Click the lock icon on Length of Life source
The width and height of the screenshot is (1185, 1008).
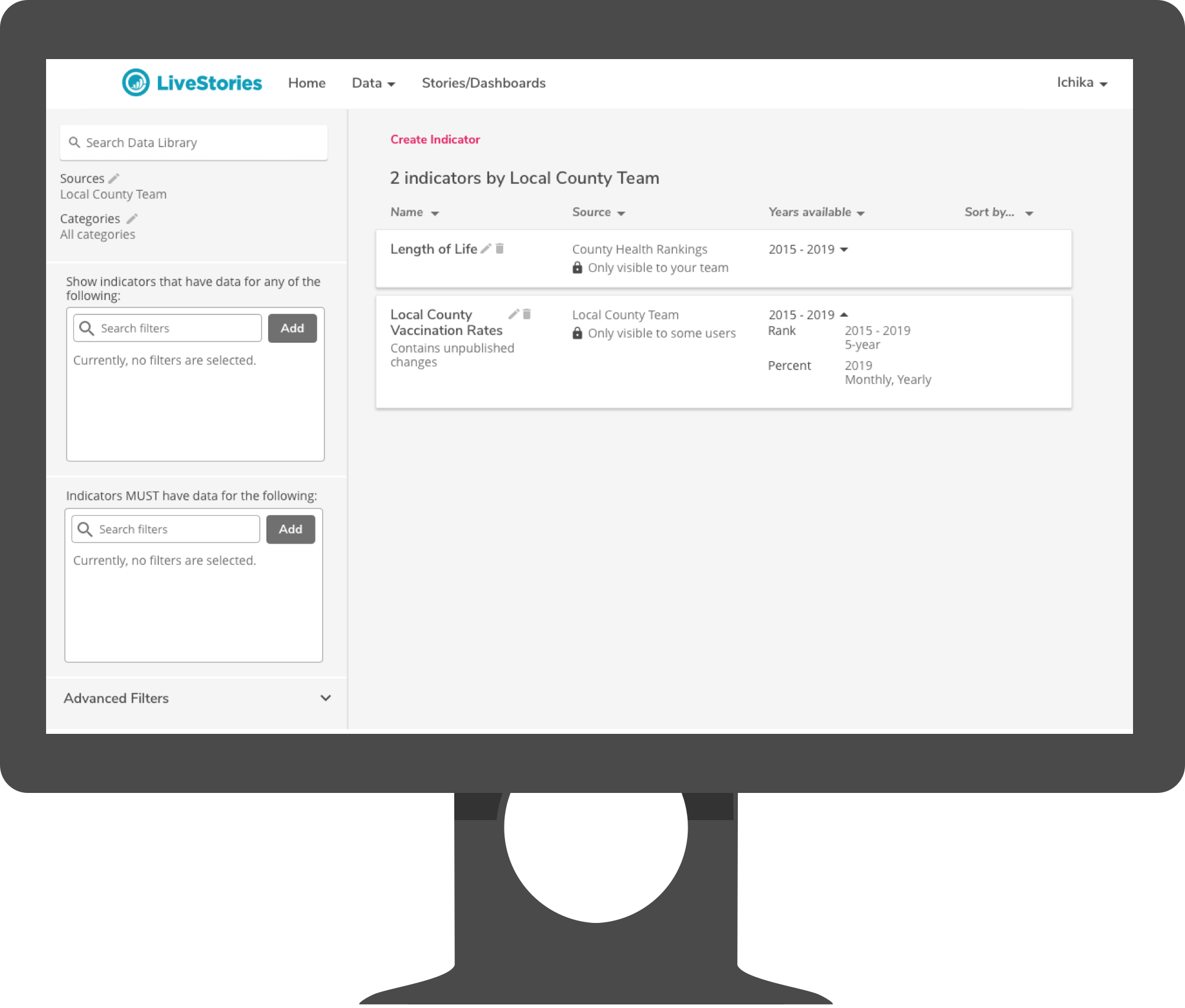click(x=576, y=267)
